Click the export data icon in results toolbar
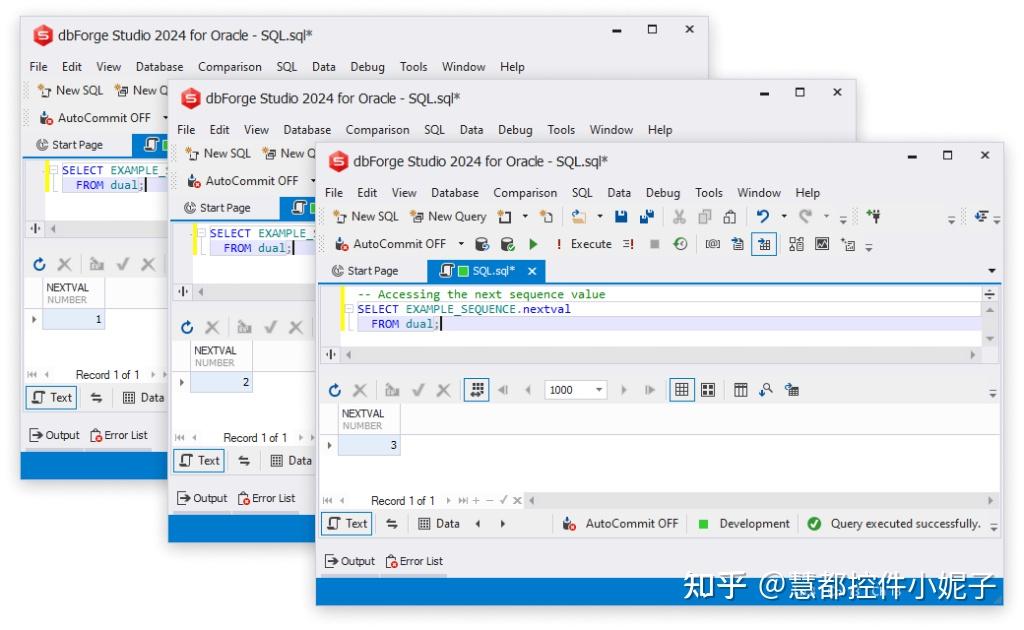1024x630 pixels. tap(792, 390)
